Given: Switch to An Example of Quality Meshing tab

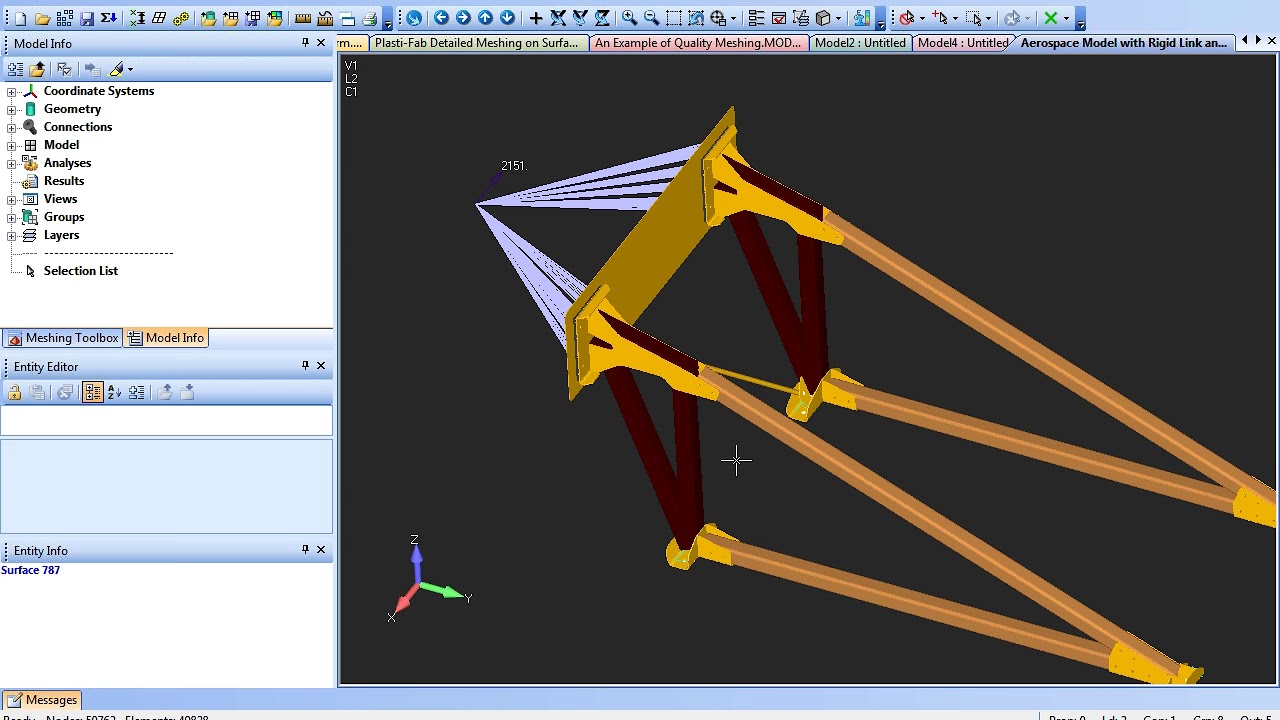Looking at the screenshot, I should pyautogui.click(x=698, y=43).
